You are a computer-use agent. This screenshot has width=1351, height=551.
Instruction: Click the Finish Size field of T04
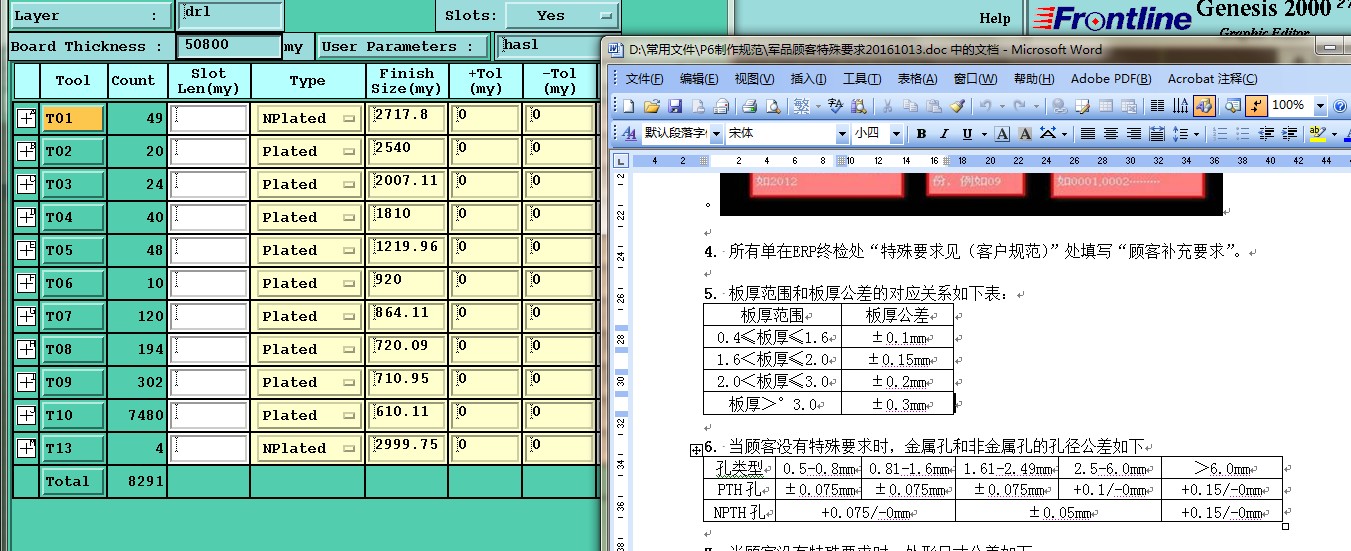click(406, 217)
